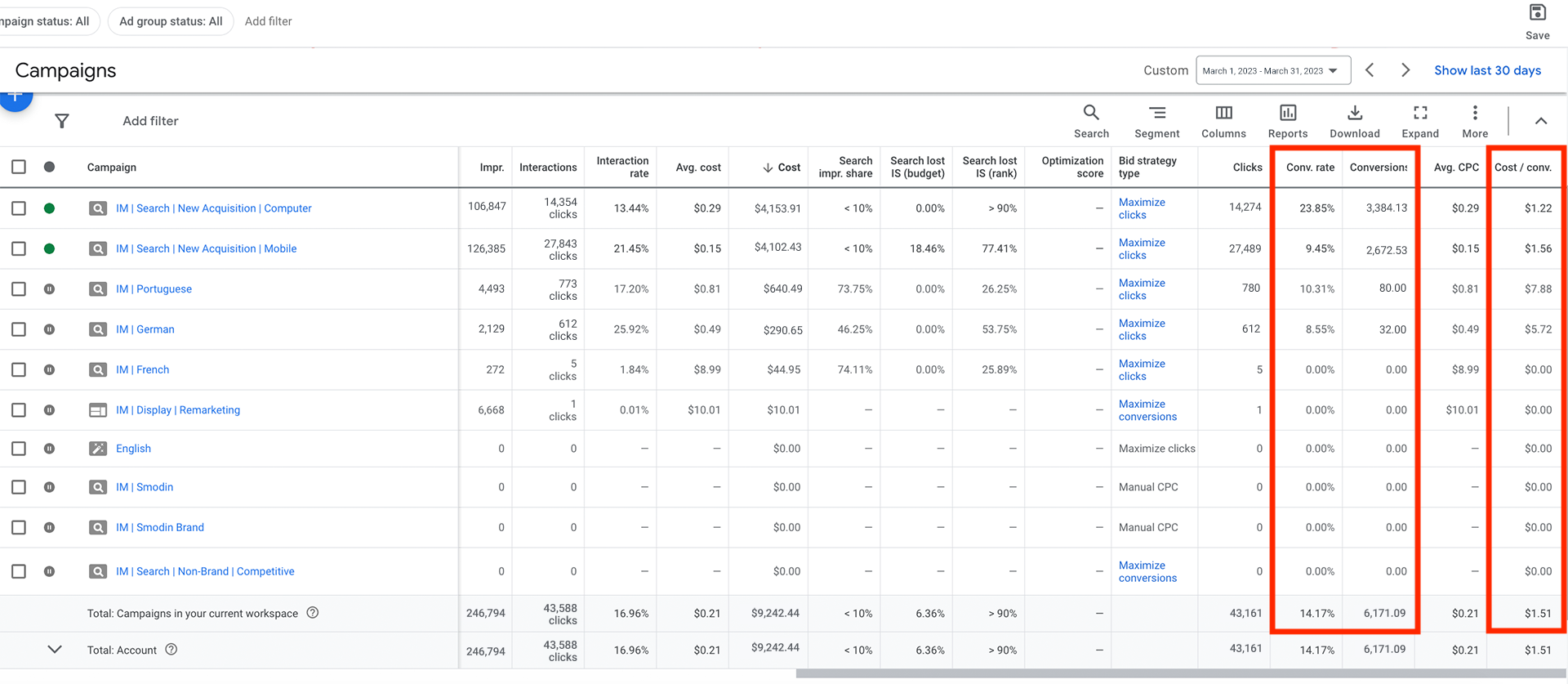Open the March 2023 date range dropdown
This screenshot has height=684, width=1568.
pyautogui.click(x=1272, y=71)
